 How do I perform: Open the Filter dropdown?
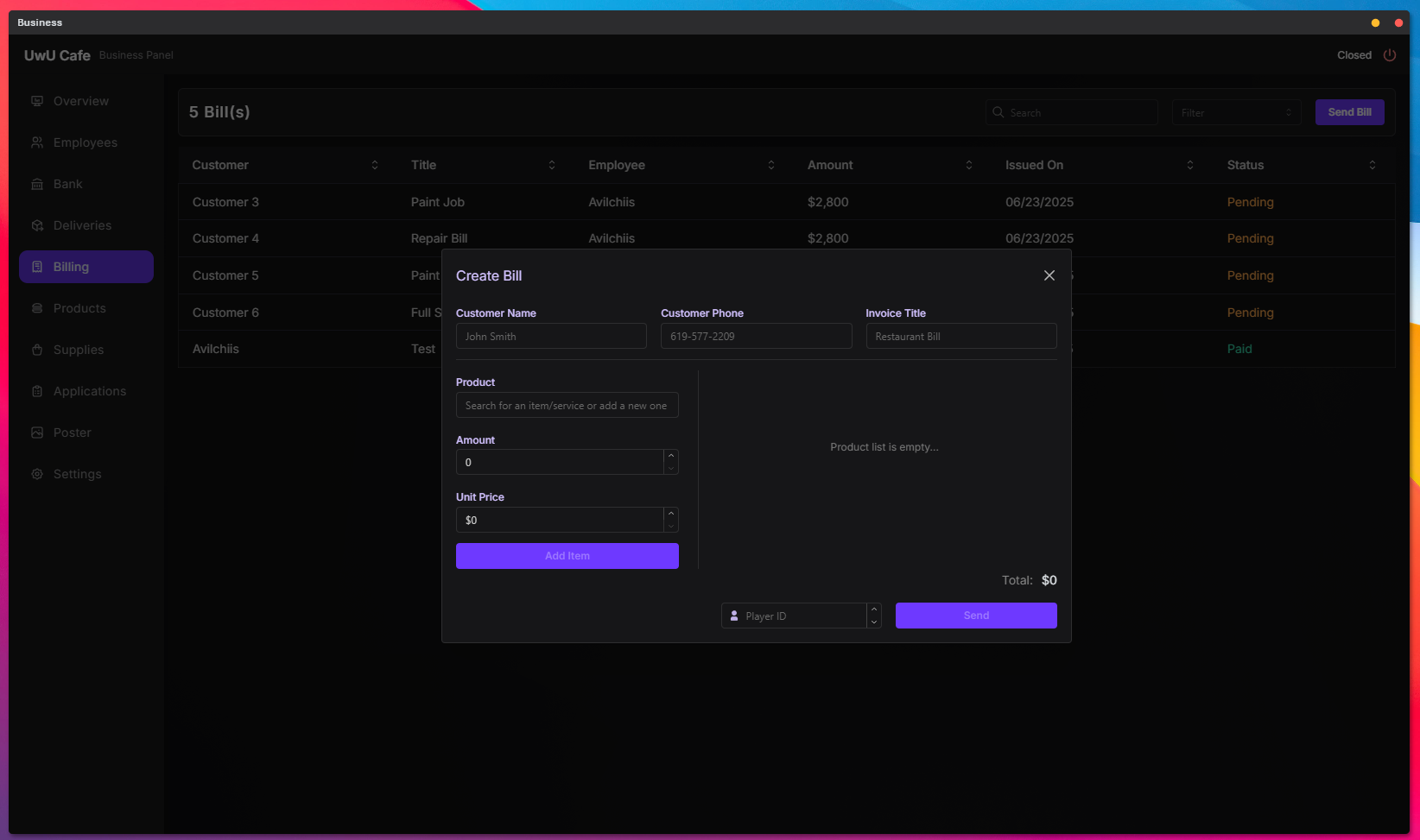[1236, 112]
